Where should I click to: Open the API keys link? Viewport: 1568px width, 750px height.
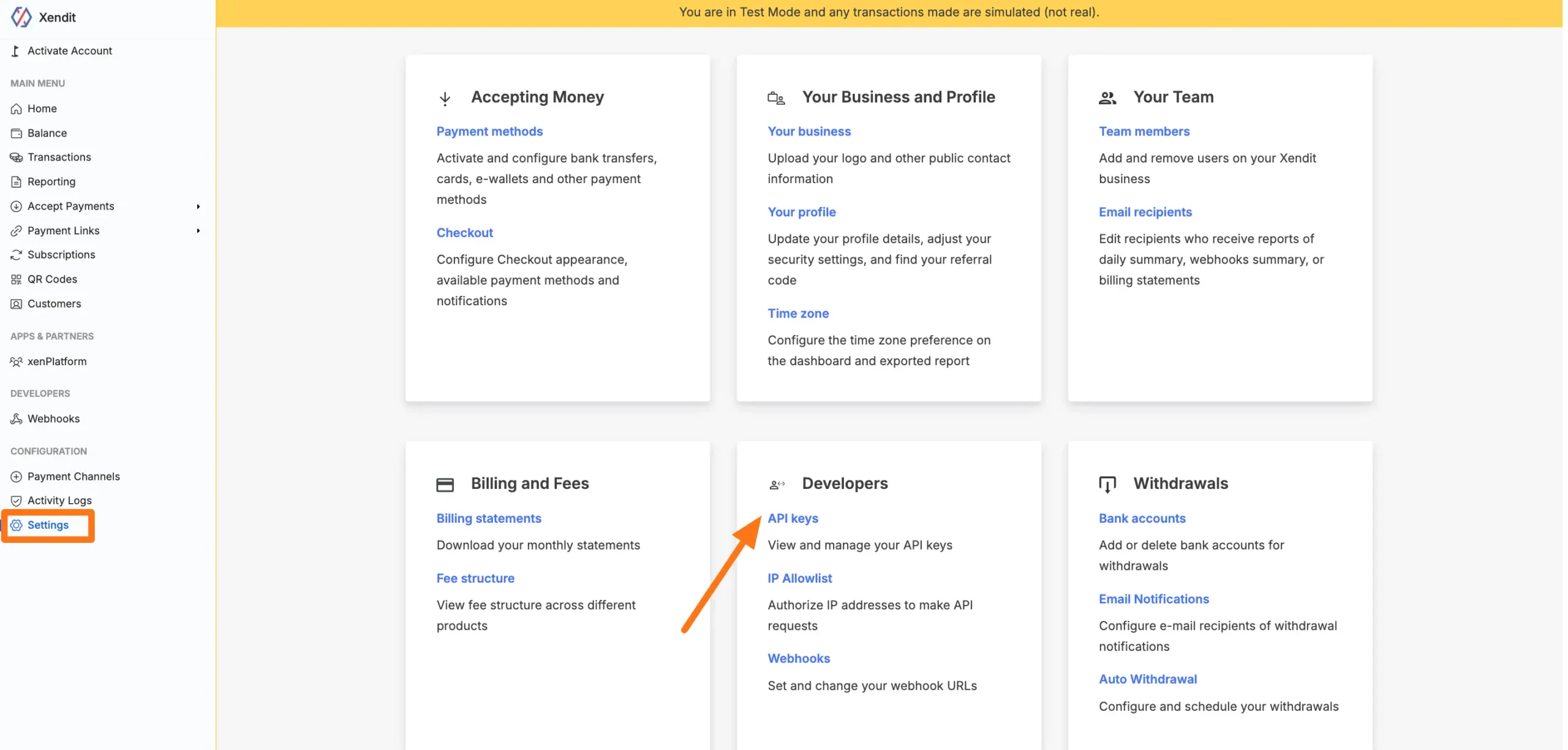793,518
